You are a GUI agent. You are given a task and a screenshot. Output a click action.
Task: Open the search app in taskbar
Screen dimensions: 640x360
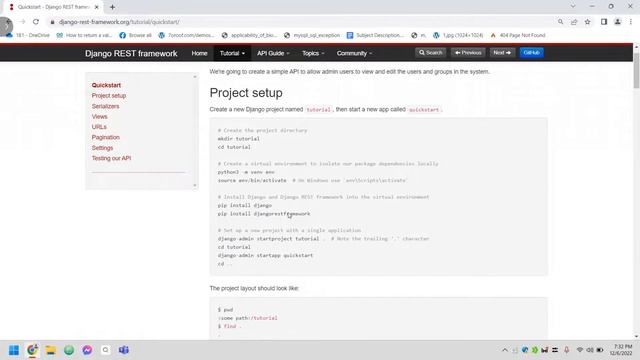(106, 350)
